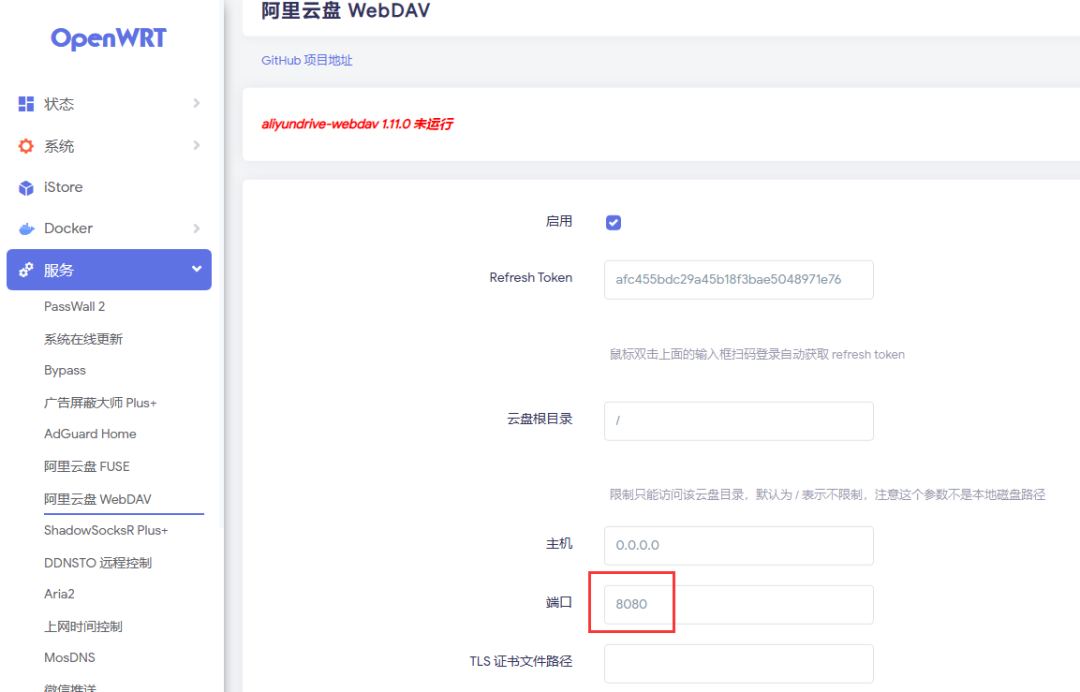1080x692 pixels.
Task: Click the TLS 证书文件路径 label
Action: tap(521, 661)
